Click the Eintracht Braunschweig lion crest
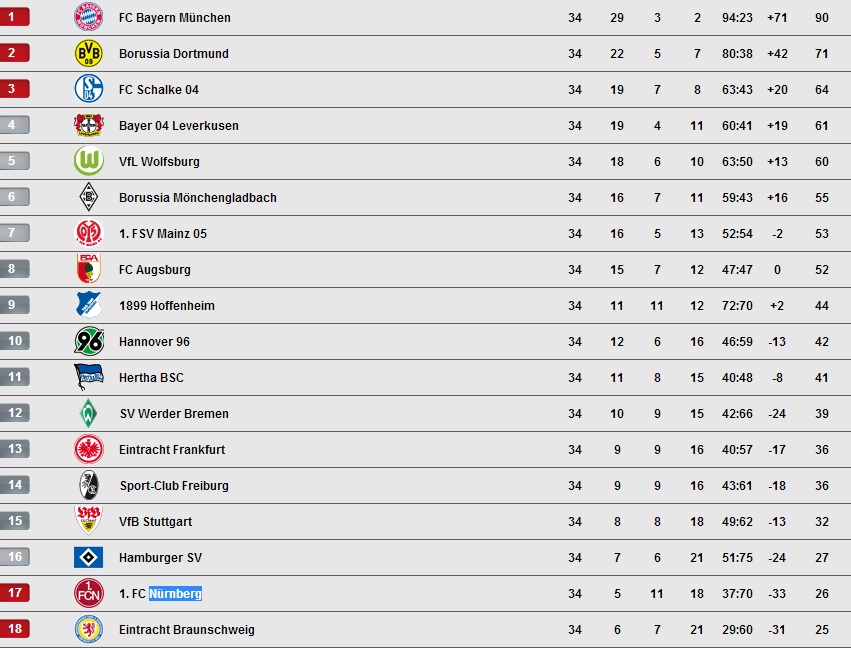 [x=88, y=629]
